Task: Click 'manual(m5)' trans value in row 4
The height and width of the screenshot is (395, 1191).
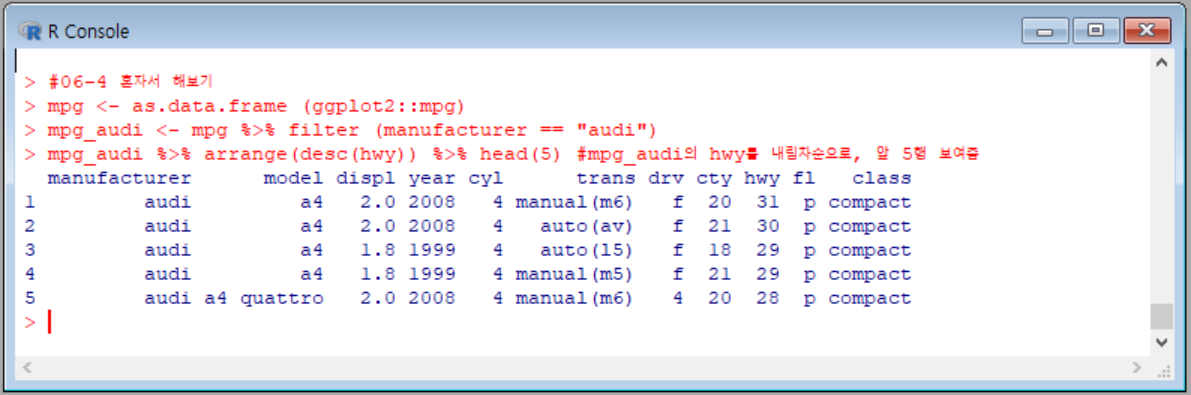Action: tap(575, 274)
